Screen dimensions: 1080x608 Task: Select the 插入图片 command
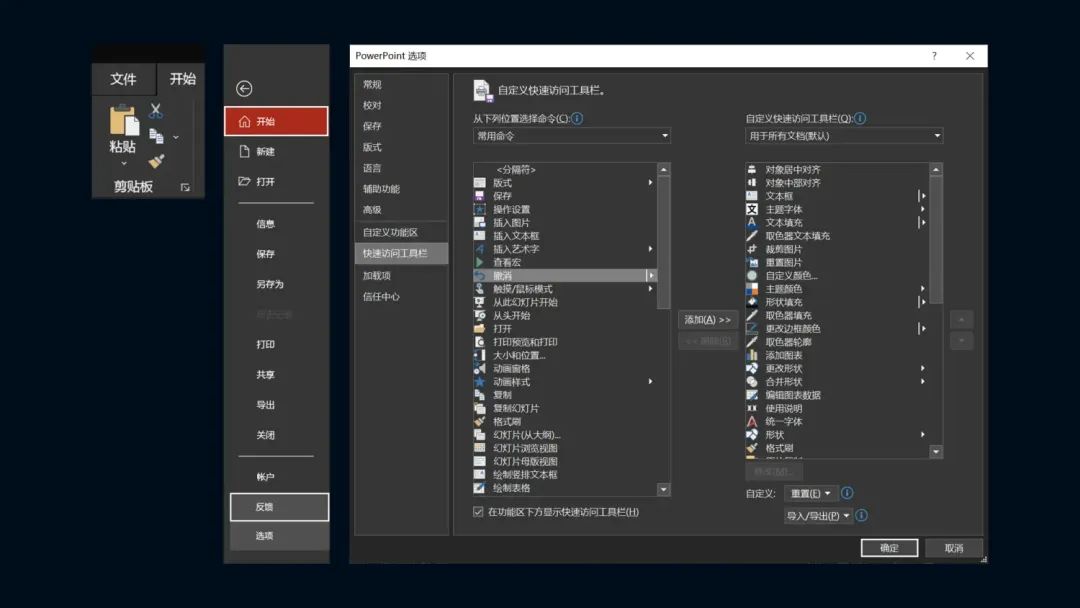[565, 222]
